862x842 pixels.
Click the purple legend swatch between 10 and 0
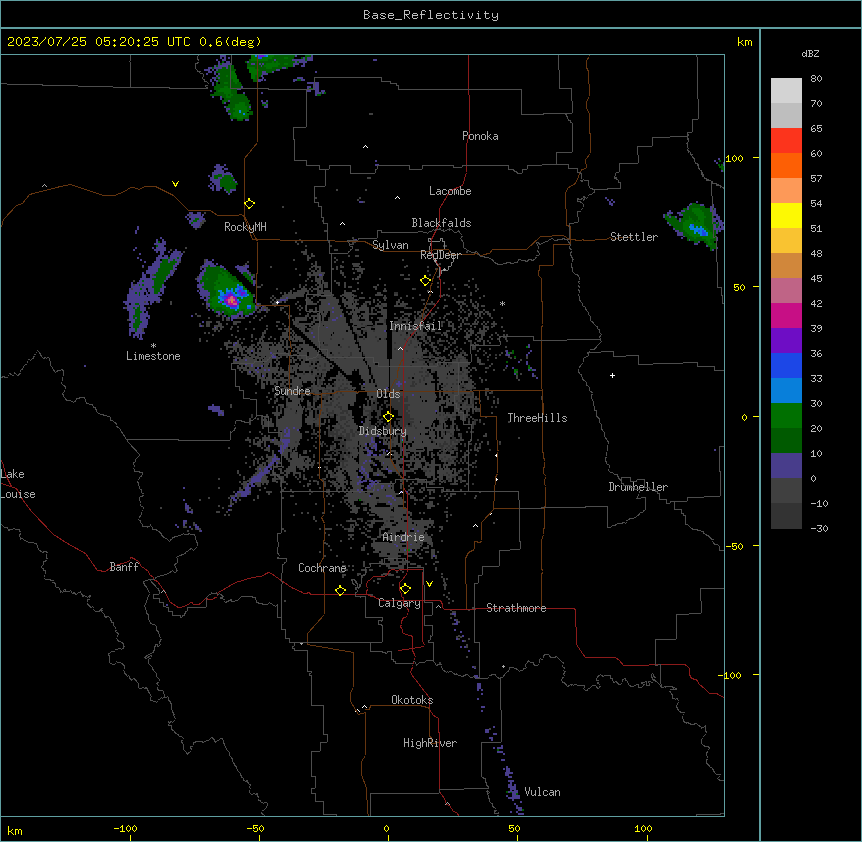(786, 466)
